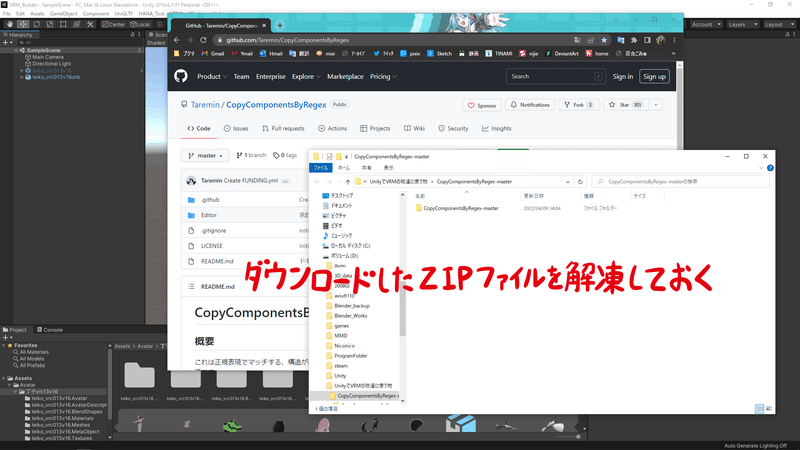The width and height of the screenshot is (800, 450).
Task: Click the Explorer search box
Action: click(x=680, y=182)
